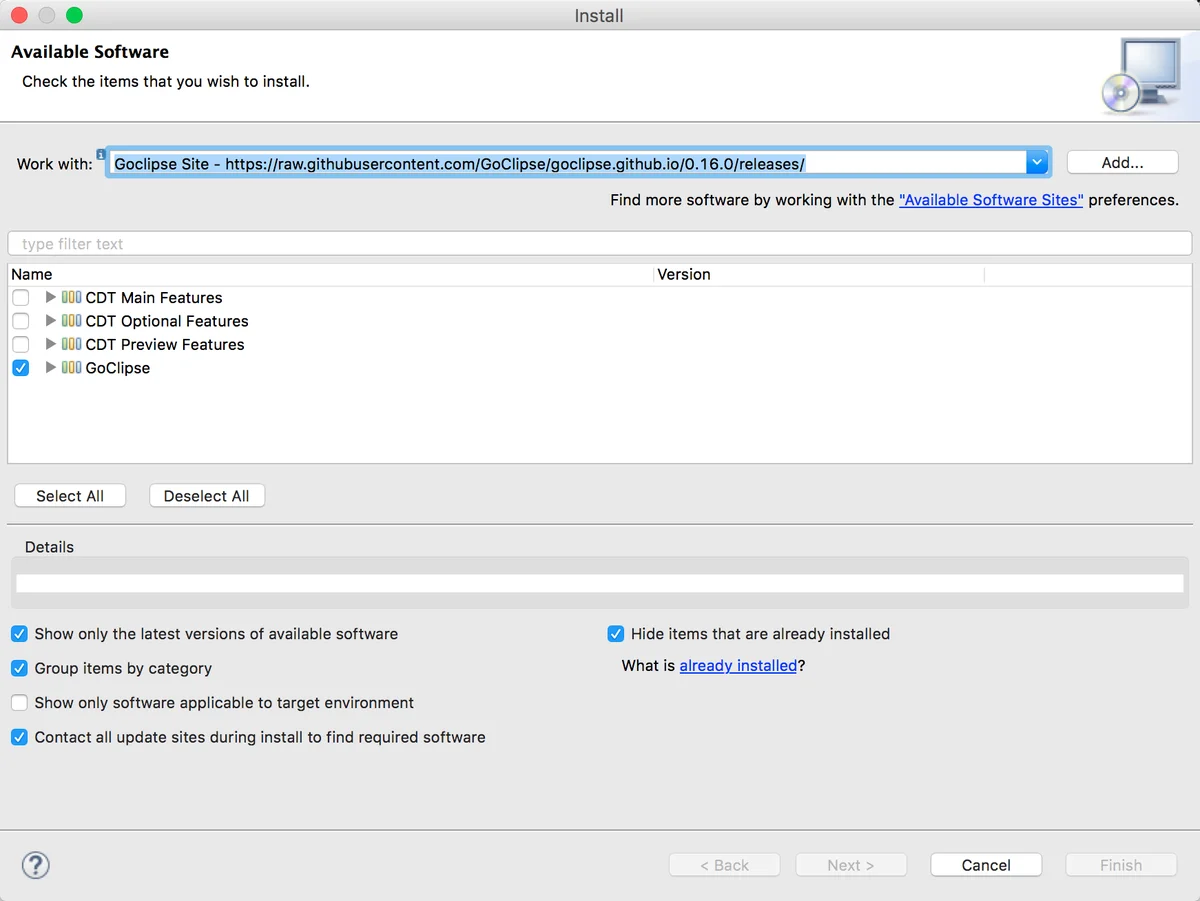
Task: Click the Select All button
Action: pyautogui.click(x=70, y=496)
